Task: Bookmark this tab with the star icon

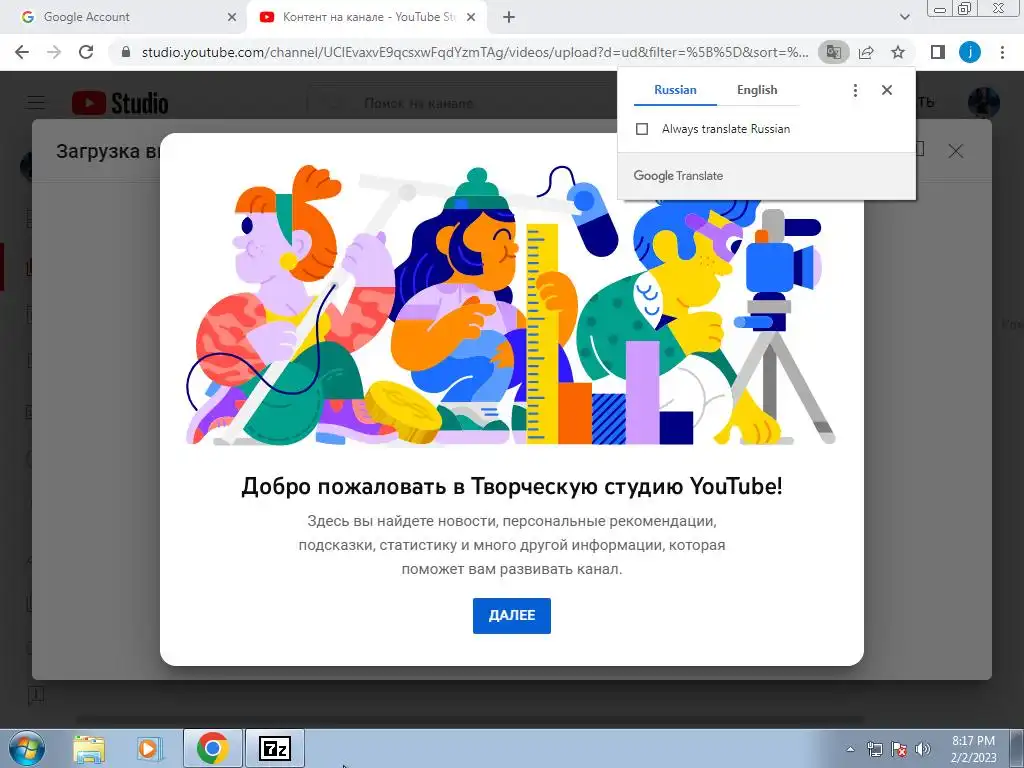Action: (898, 52)
